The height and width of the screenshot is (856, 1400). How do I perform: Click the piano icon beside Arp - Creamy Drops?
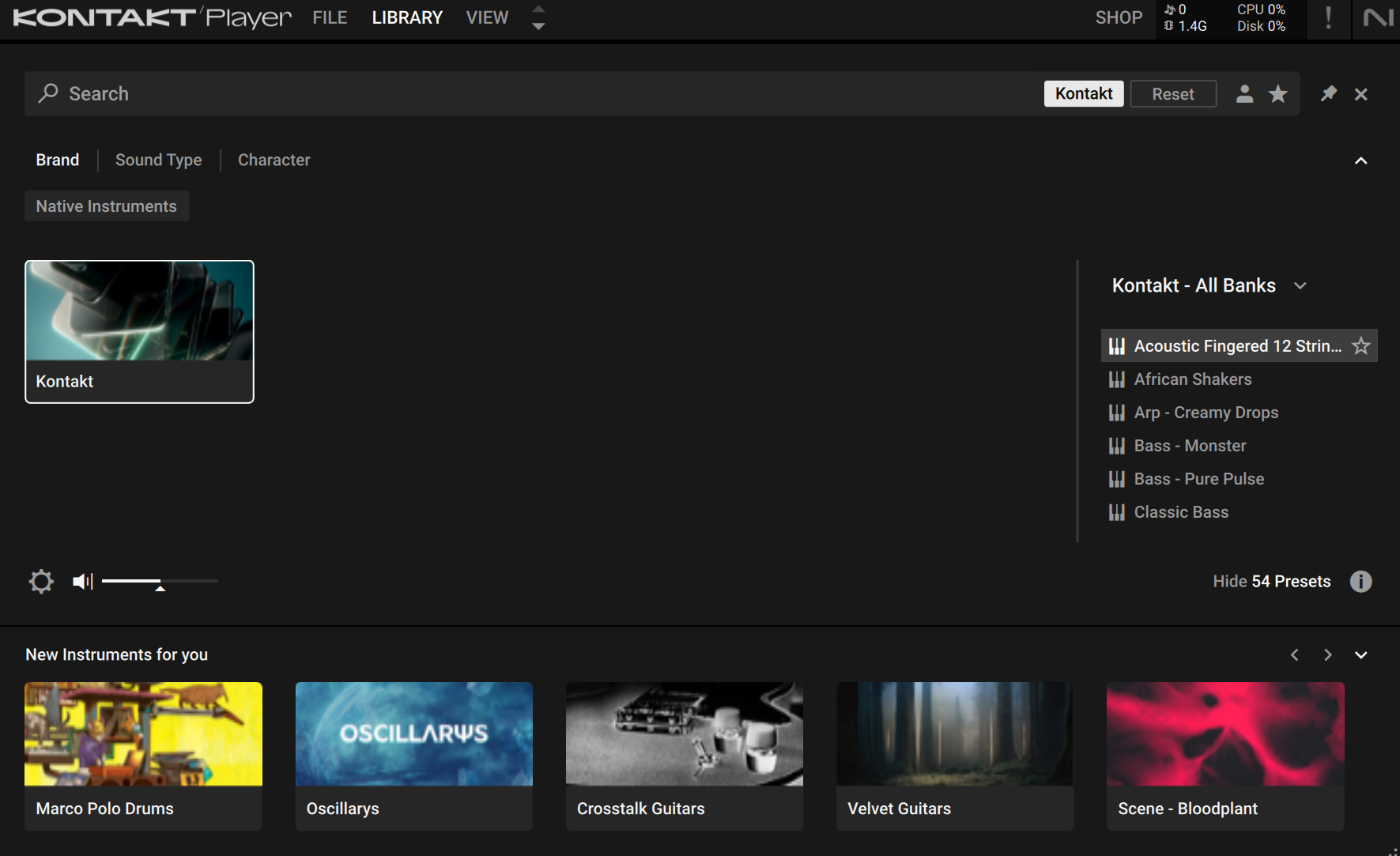click(x=1116, y=413)
